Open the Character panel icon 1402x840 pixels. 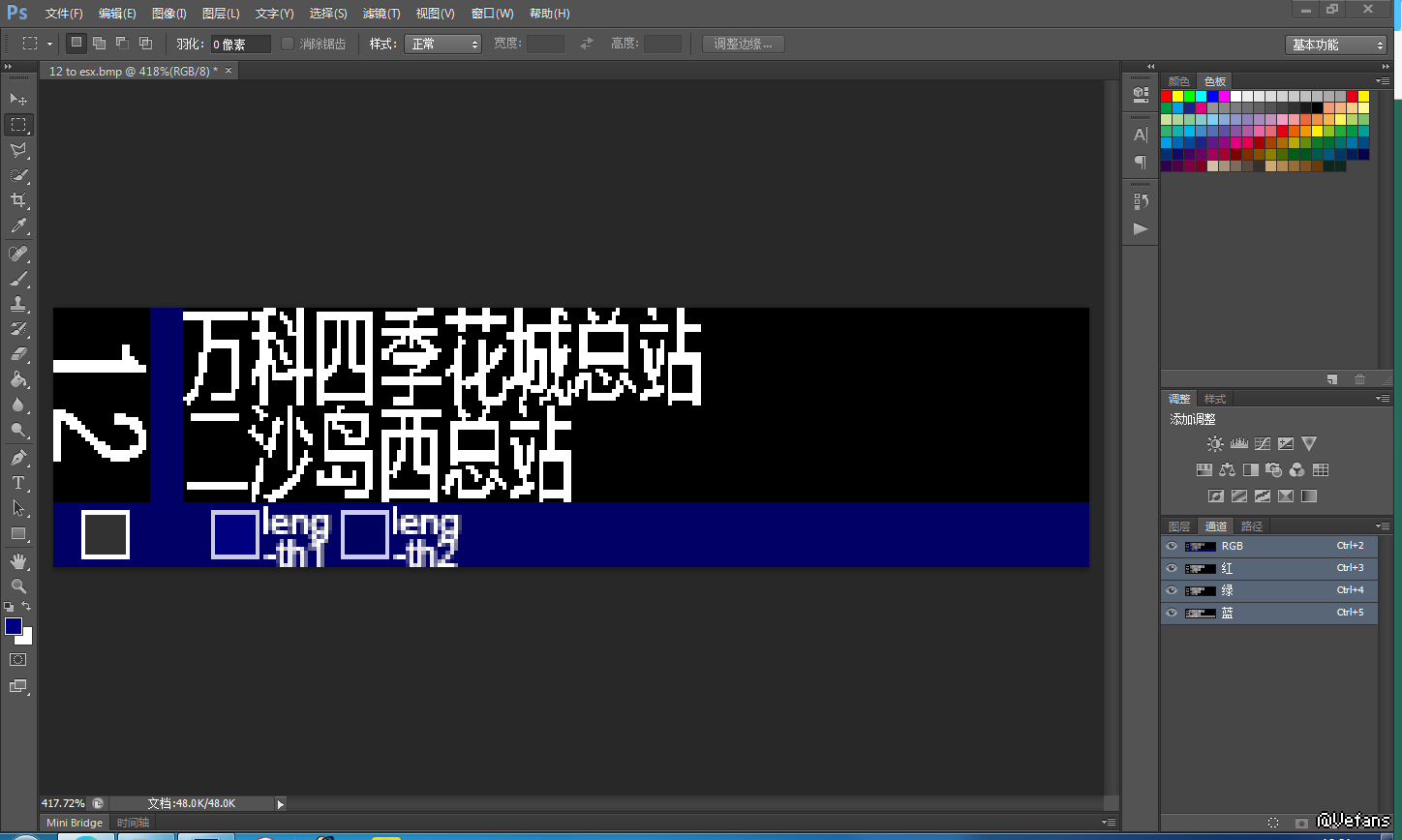(1141, 135)
